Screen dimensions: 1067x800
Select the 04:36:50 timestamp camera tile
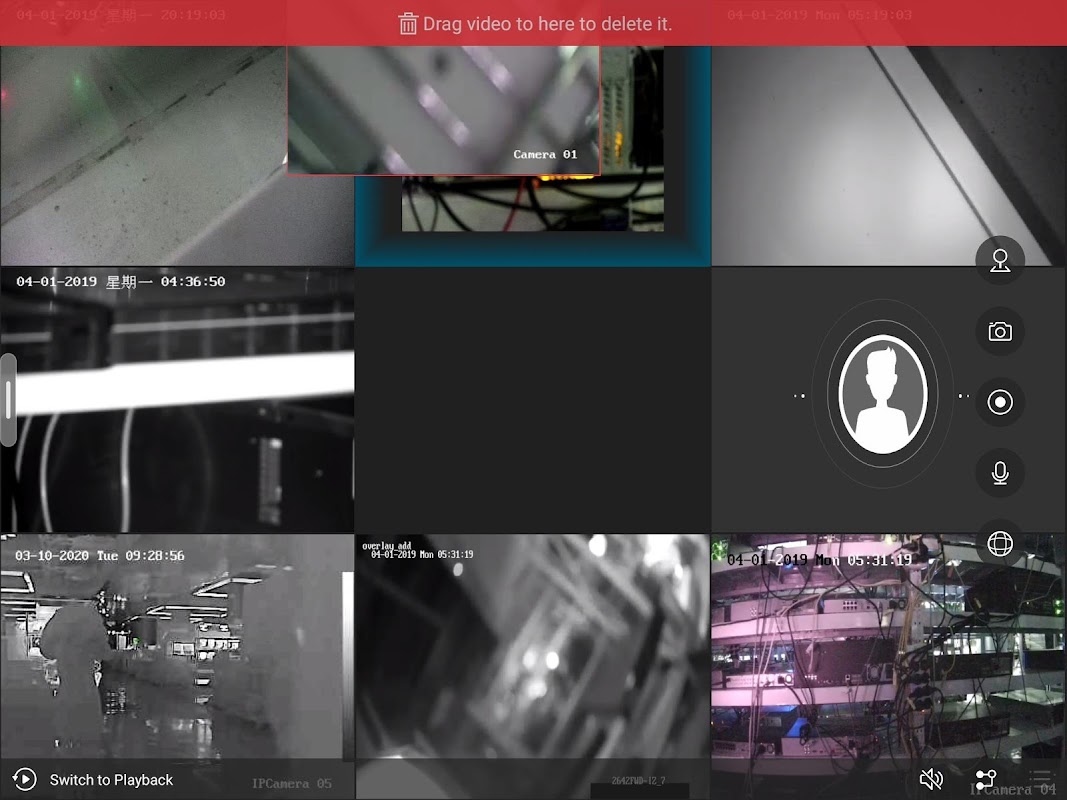tap(177, 399)
